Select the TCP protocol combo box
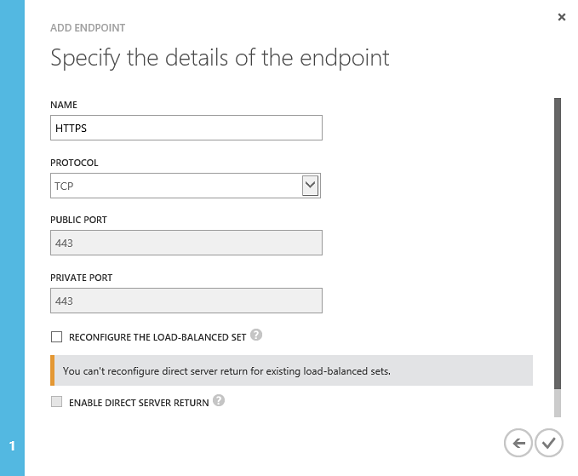The width and height of the screenshot is (578, 476). pyautogui.click(x=185, y=185)
